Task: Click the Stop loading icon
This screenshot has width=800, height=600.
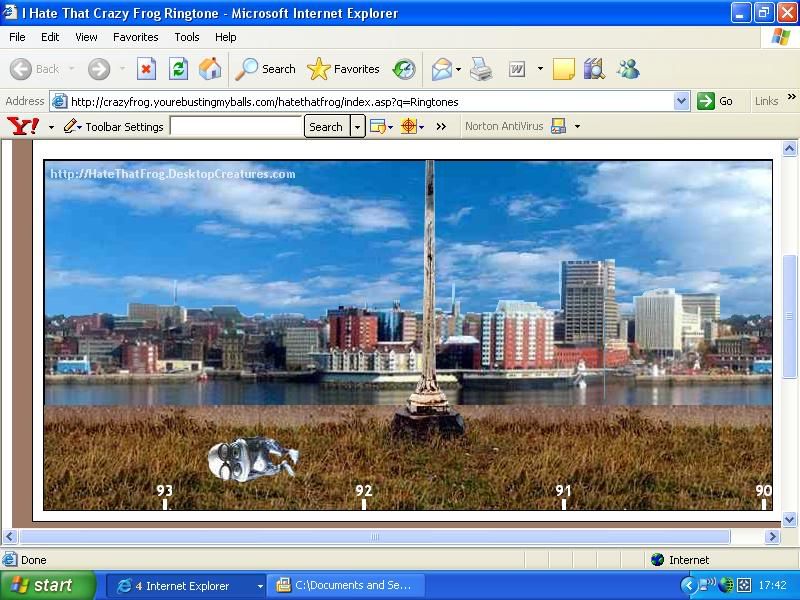Action: [146, 69]
